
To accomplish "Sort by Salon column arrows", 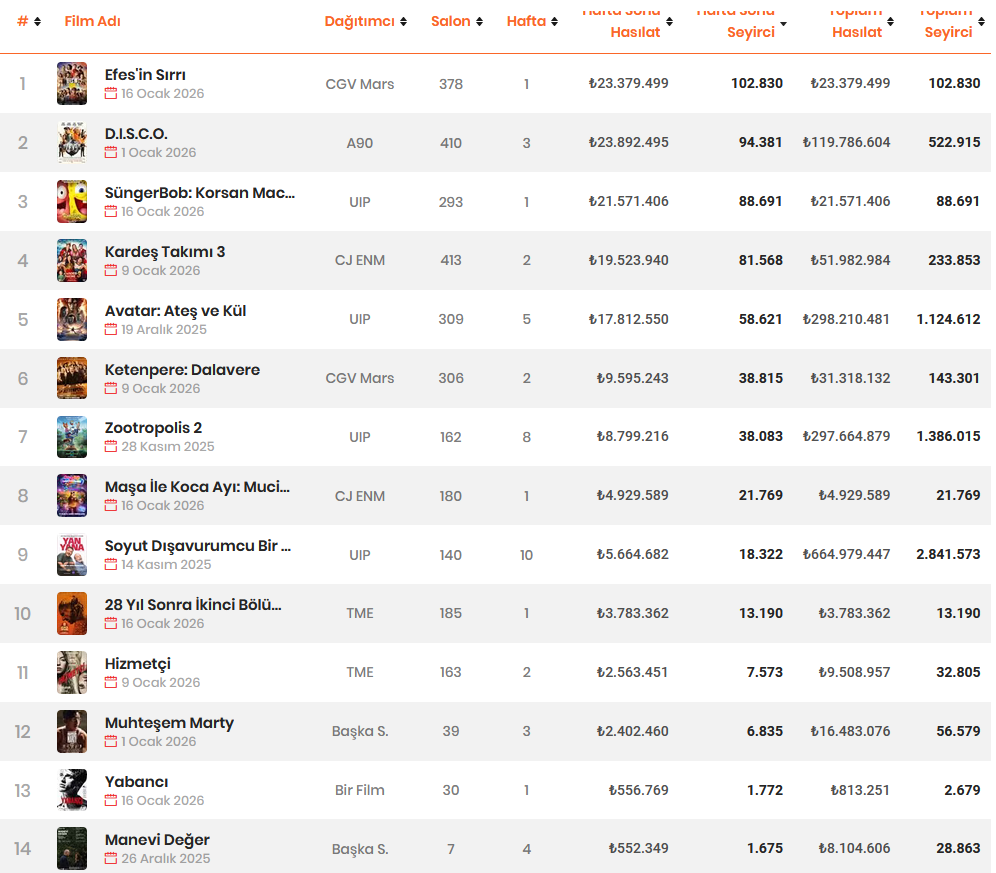I will pos(479,22).
